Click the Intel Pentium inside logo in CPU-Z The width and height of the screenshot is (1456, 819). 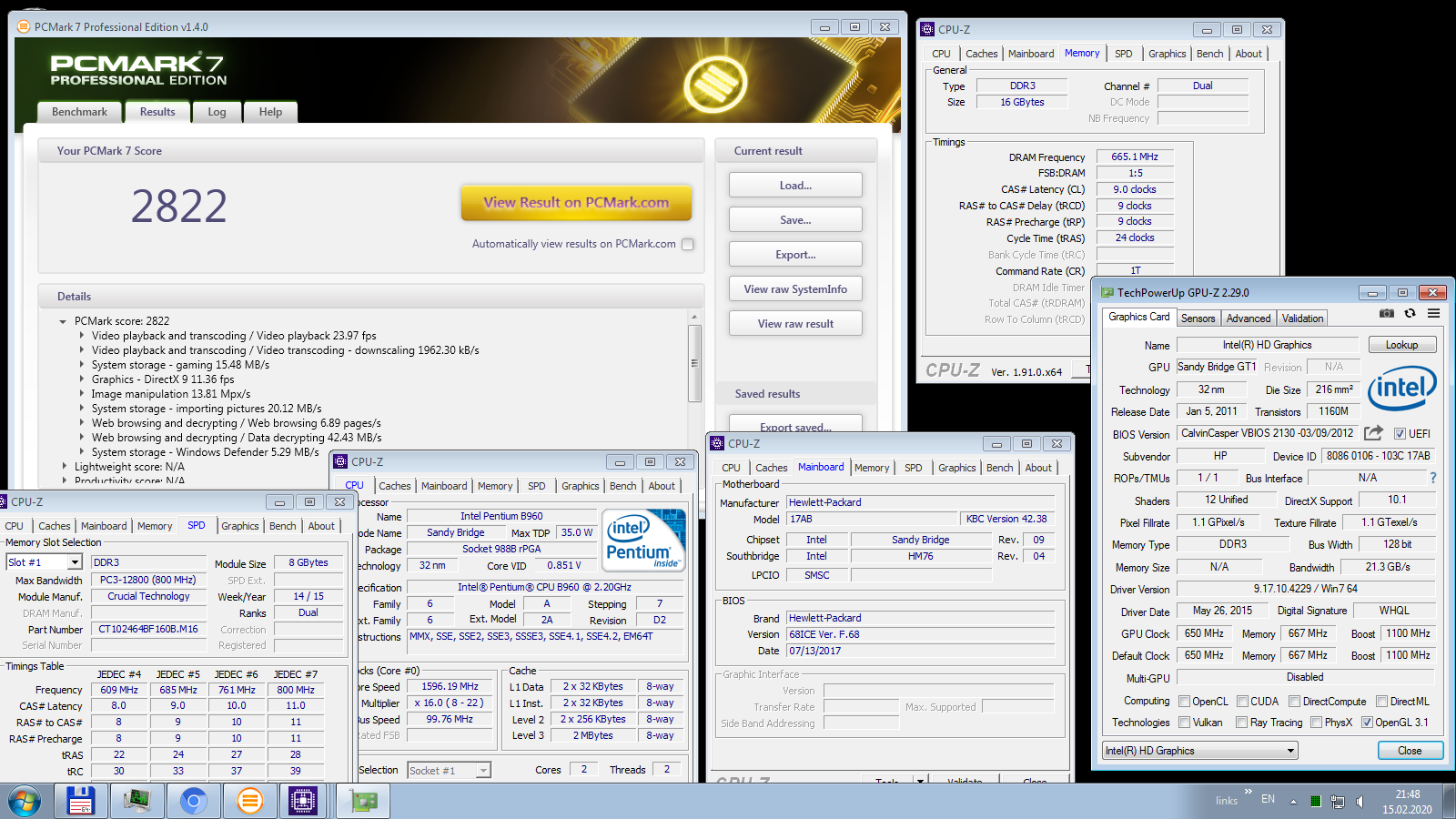point(643,541)
